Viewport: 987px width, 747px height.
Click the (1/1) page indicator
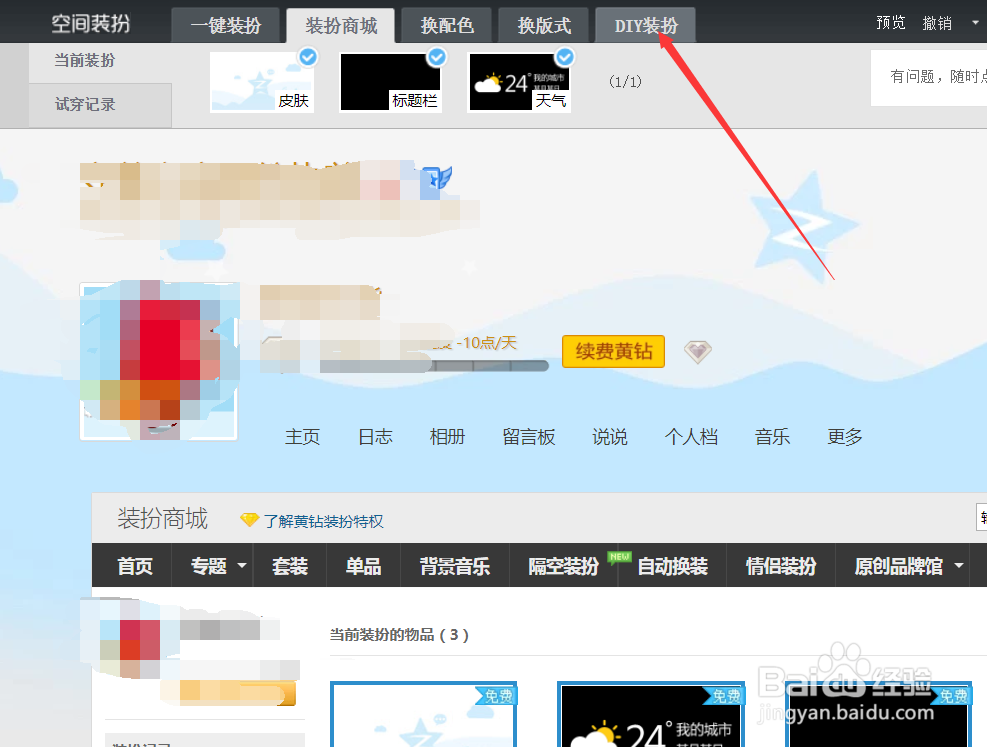(x=625, y=81)
